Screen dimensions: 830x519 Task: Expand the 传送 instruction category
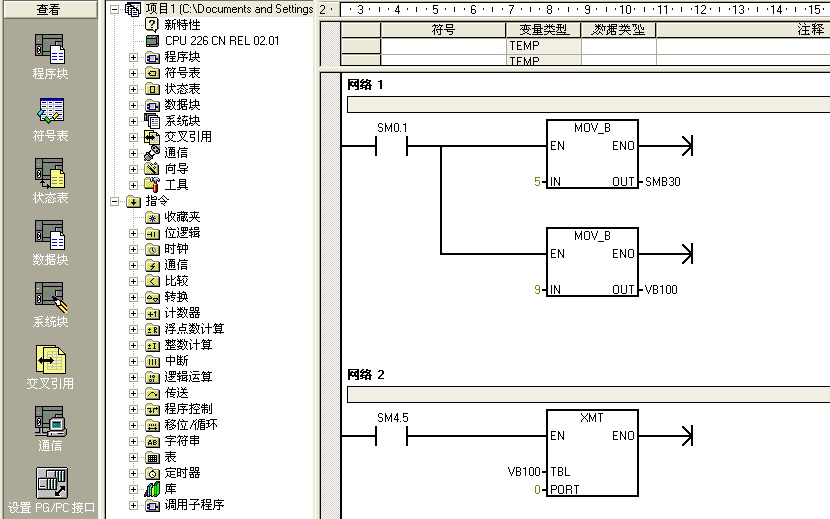[133, 393]
